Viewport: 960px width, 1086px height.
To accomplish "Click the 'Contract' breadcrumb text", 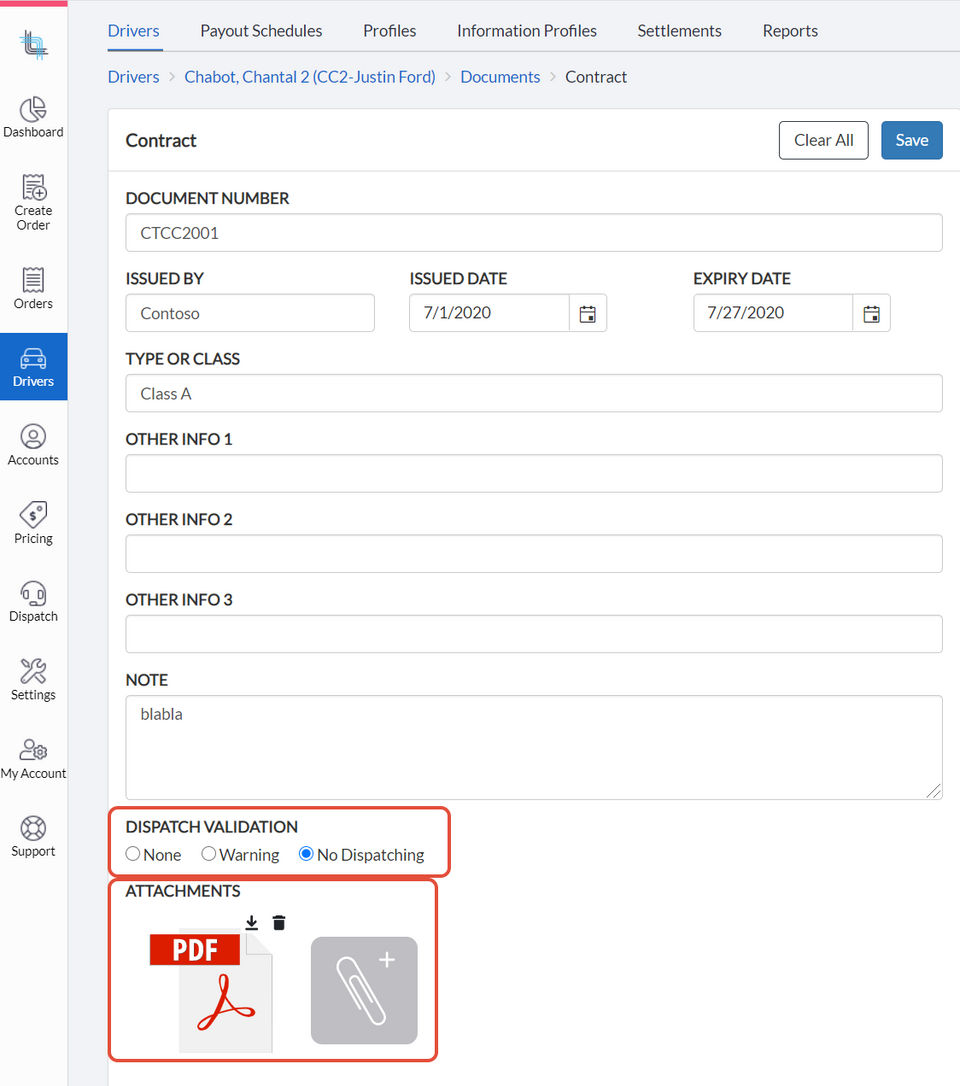I will pyautogui.click(x=596, y=77).
